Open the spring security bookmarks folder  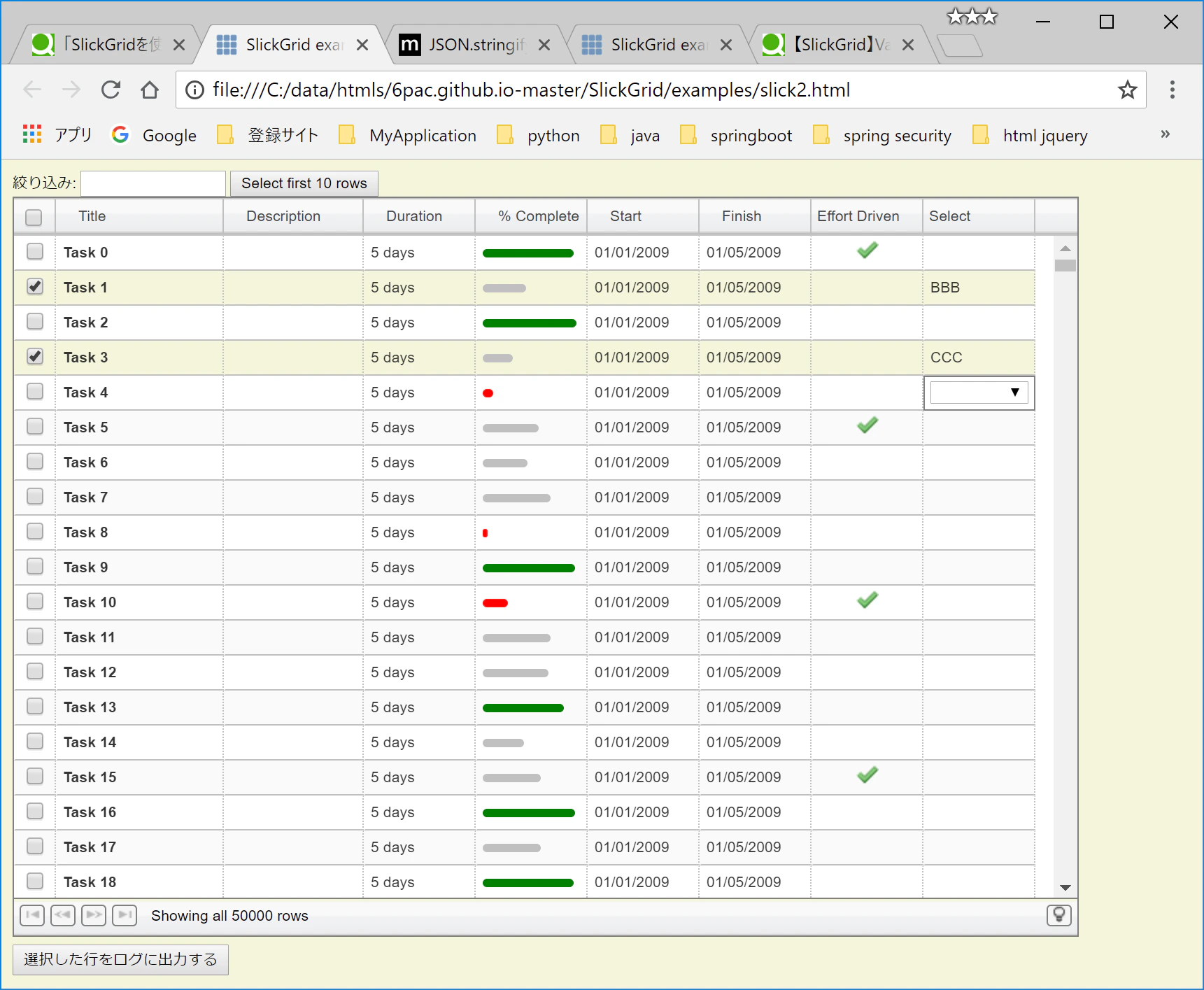882,135
